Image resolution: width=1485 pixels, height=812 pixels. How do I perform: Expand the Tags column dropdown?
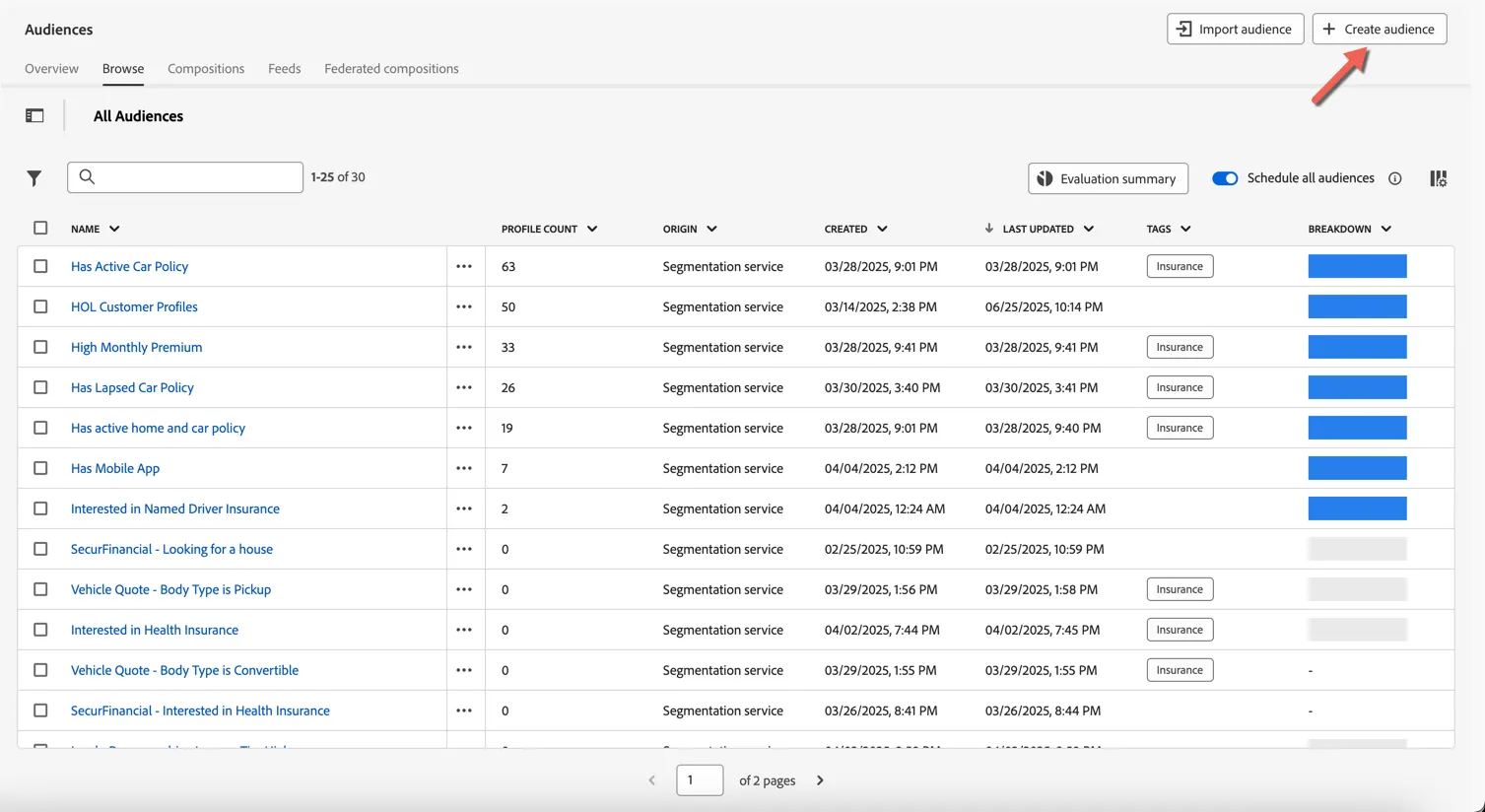1185,229
